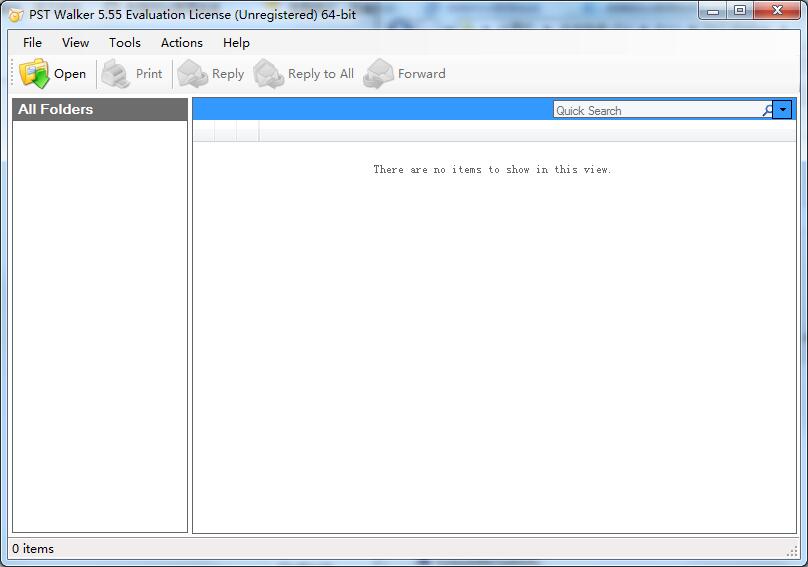
Task: Open the Help menu
Action: click(x=236, y=43)
